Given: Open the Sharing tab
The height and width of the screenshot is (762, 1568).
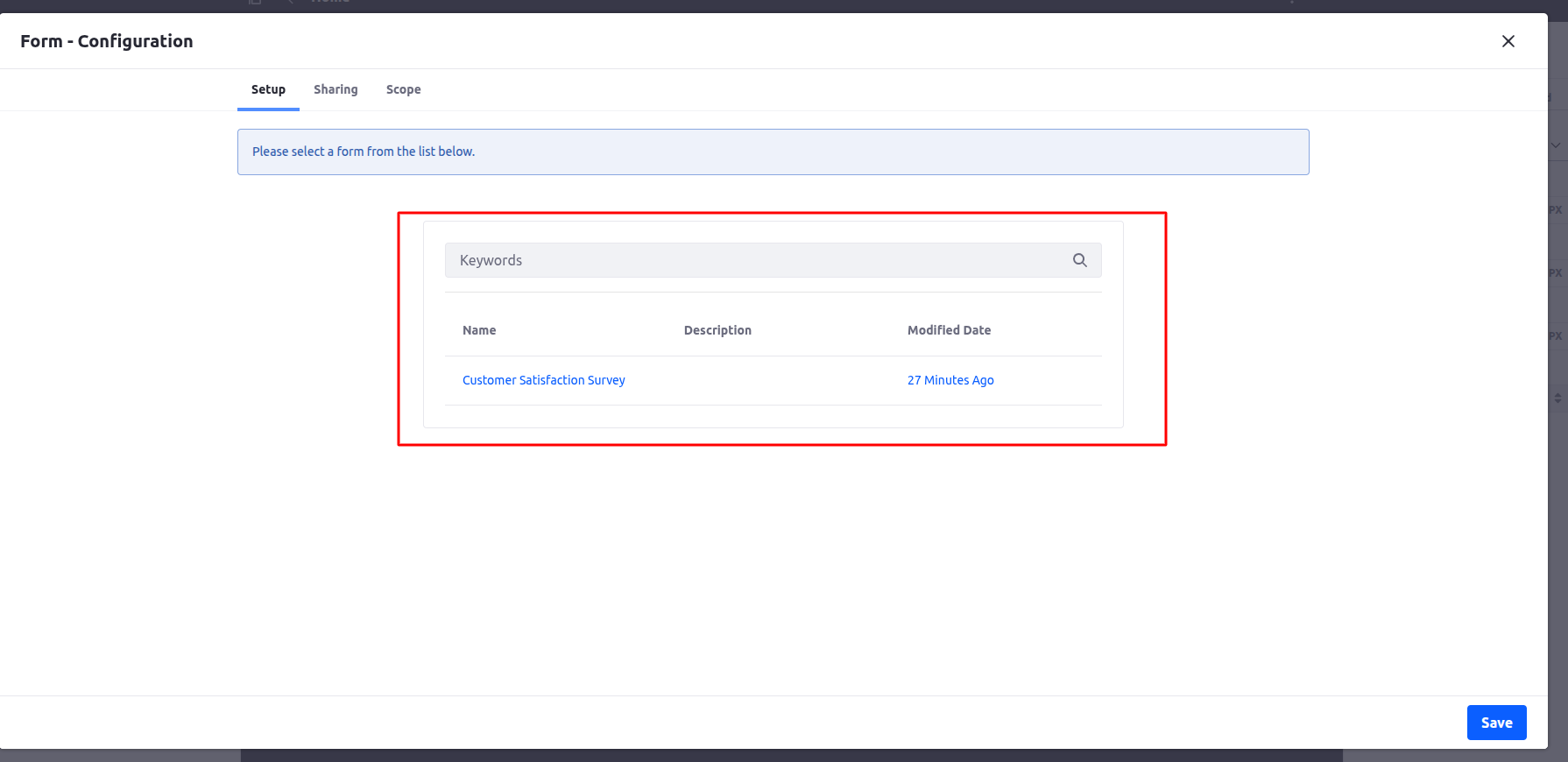Looking at the screenshot, I should [335, 89].
